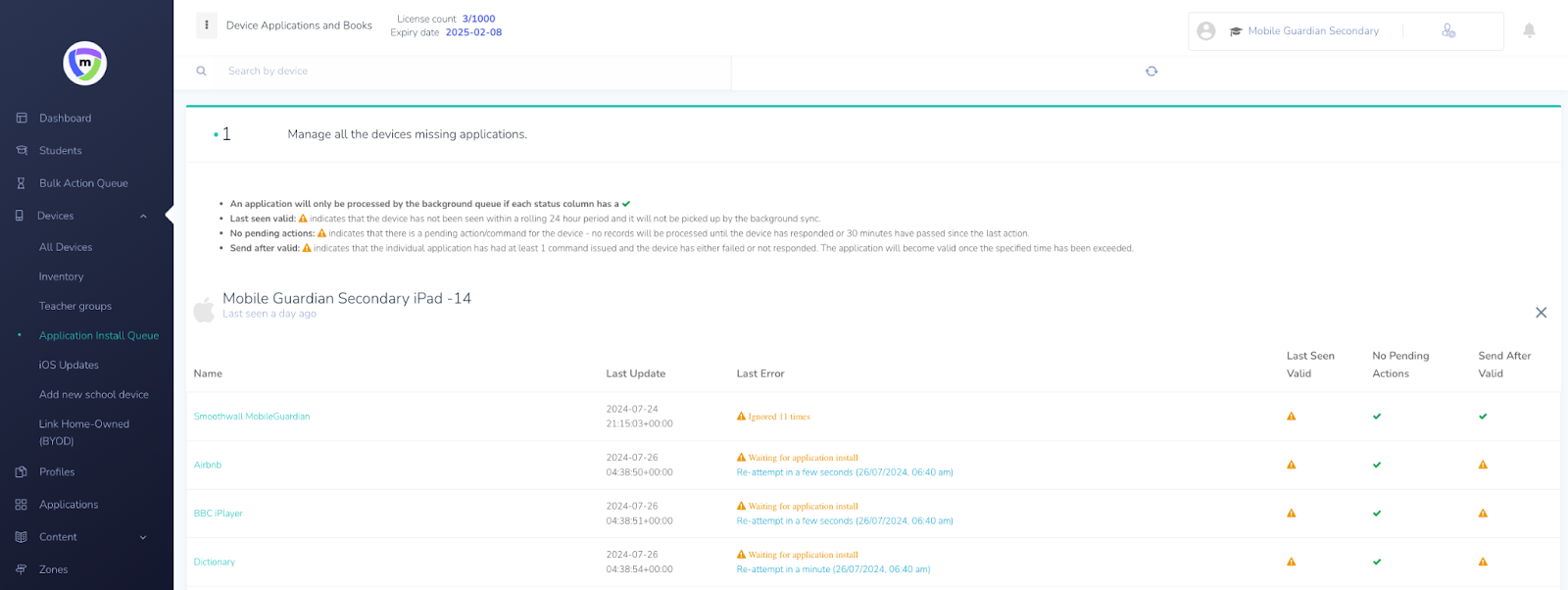Image resolution: width=1568 pixels, height=590 pixels.
Task: Click the Name column header
Action: [208, 373]
